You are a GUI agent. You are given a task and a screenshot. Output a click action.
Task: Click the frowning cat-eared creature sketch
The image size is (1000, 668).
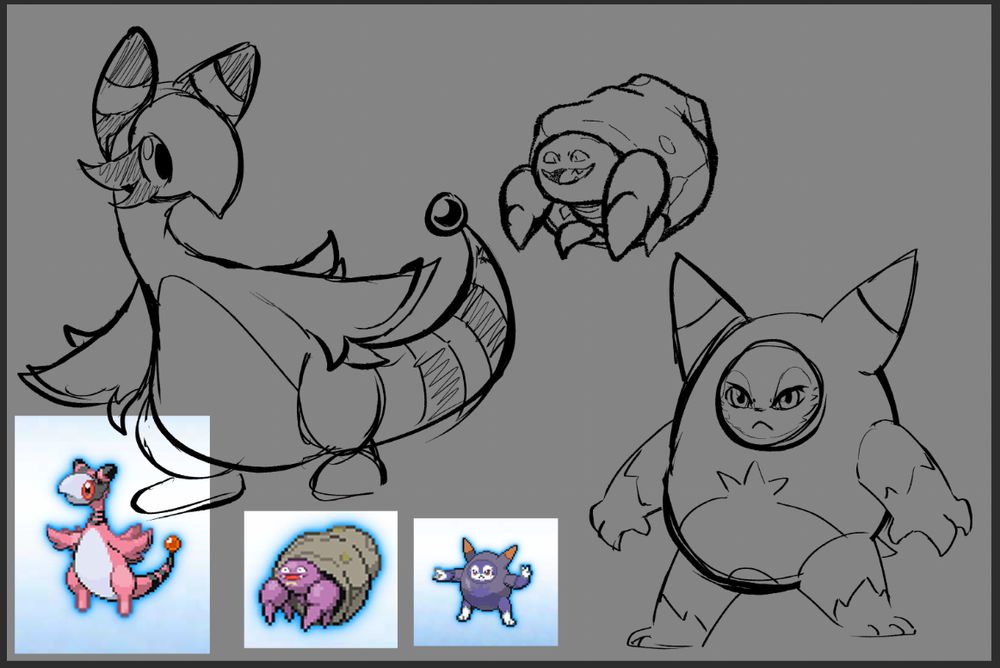tap(781, 450)
